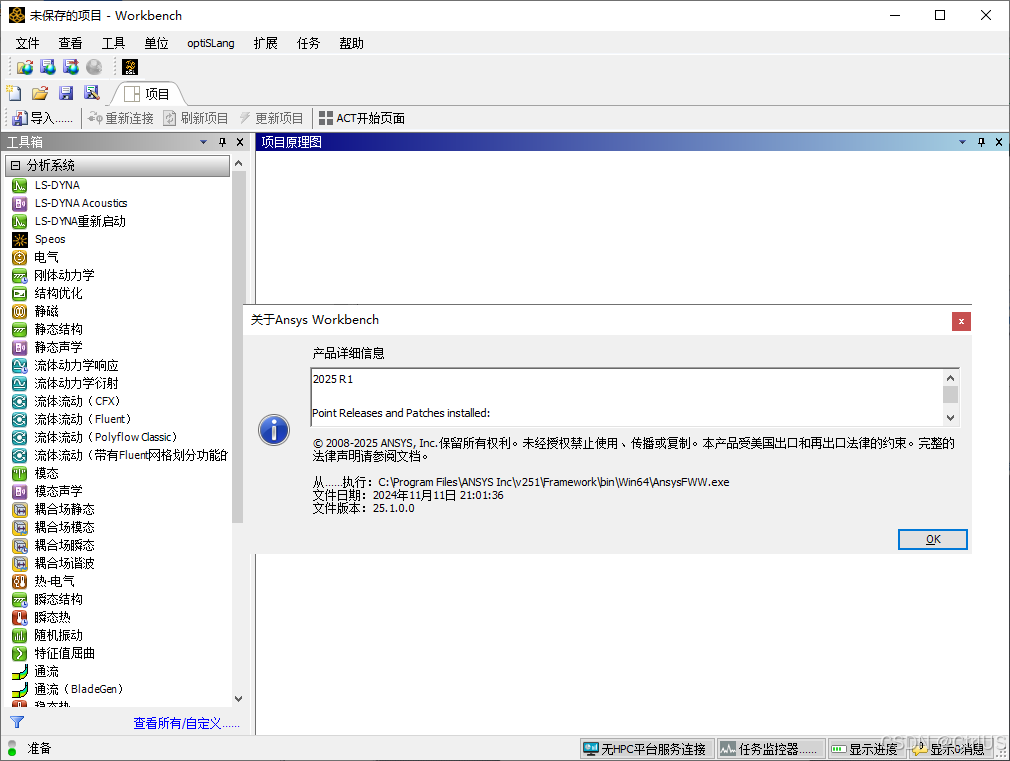
Task: Click the 静态声学 system icon
Action: [20, 348]
